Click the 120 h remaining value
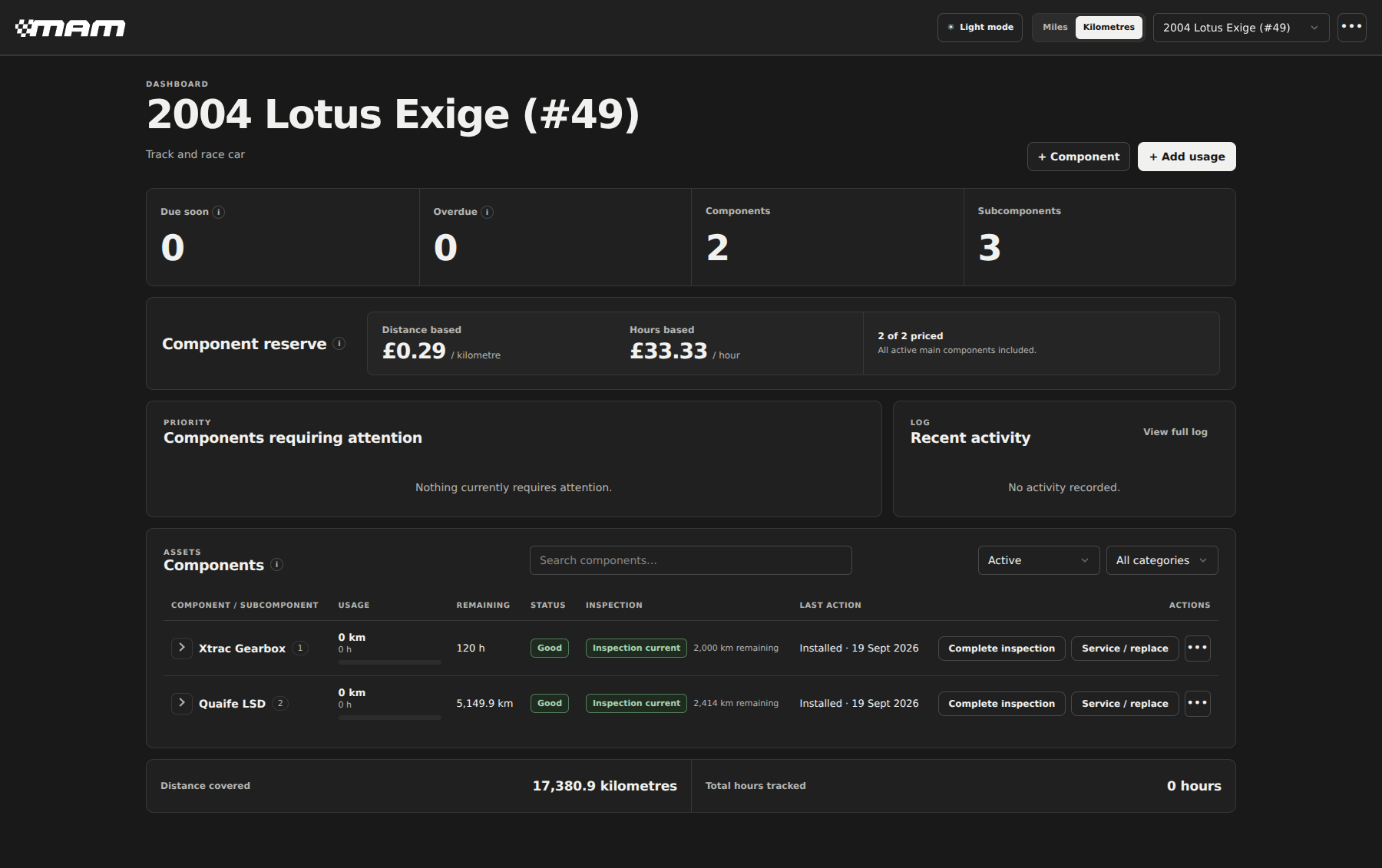The image size is (1382, 868). (x=471, y=649)
